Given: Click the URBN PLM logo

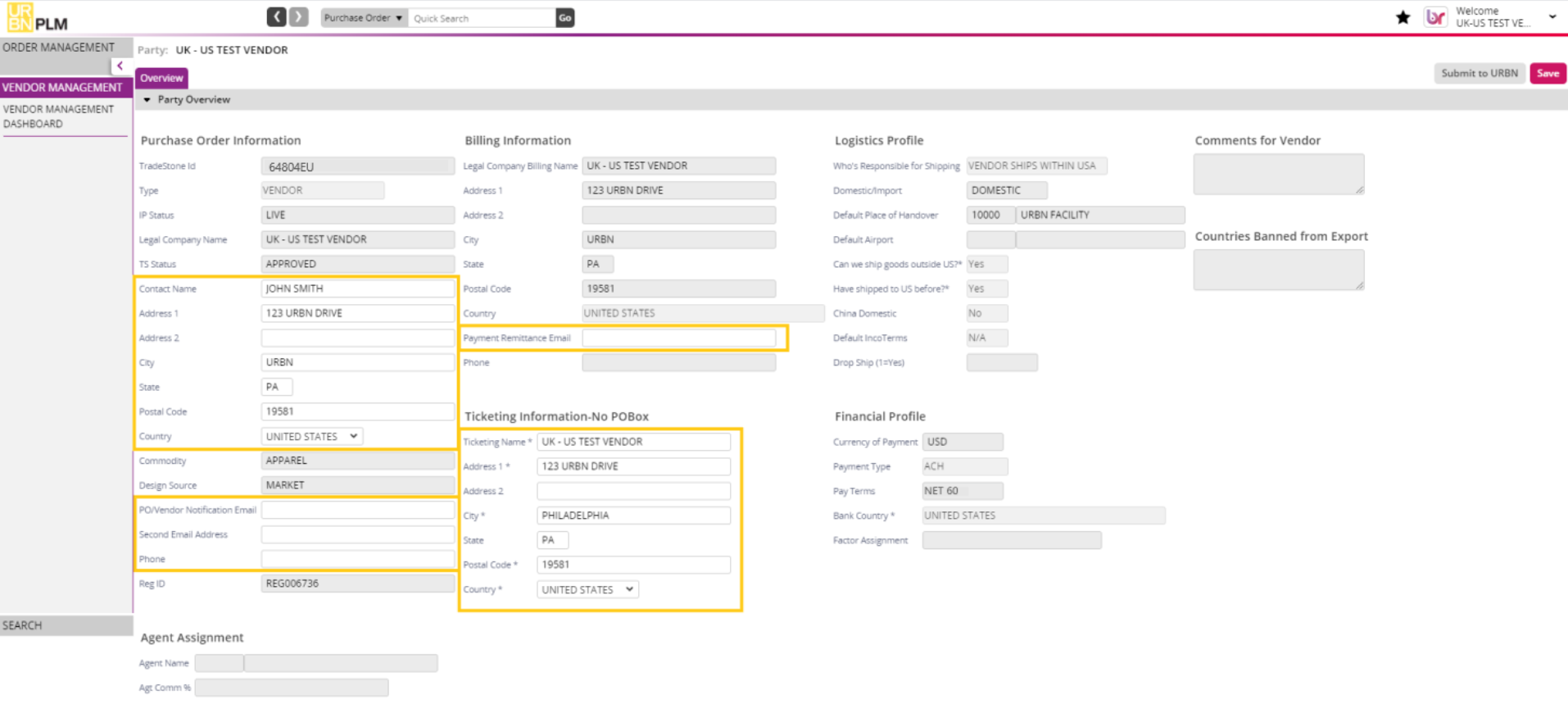Looking at the screenshot, I should point(38,17).
